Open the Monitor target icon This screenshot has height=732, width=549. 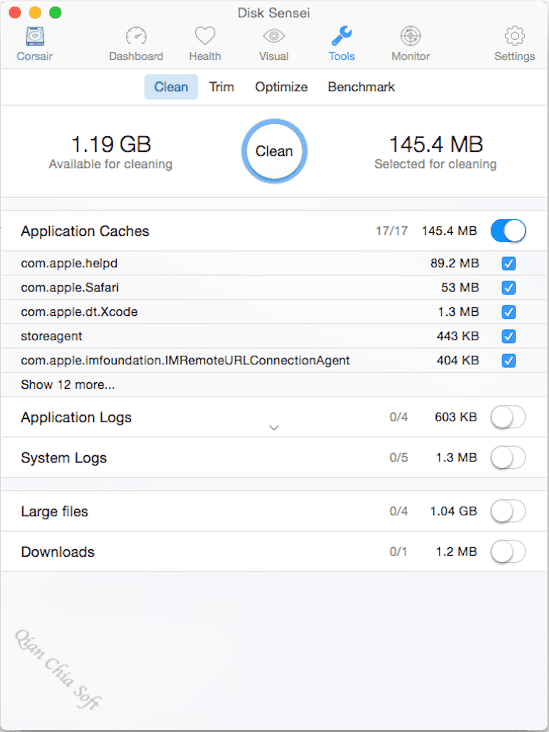coord(410,36)
